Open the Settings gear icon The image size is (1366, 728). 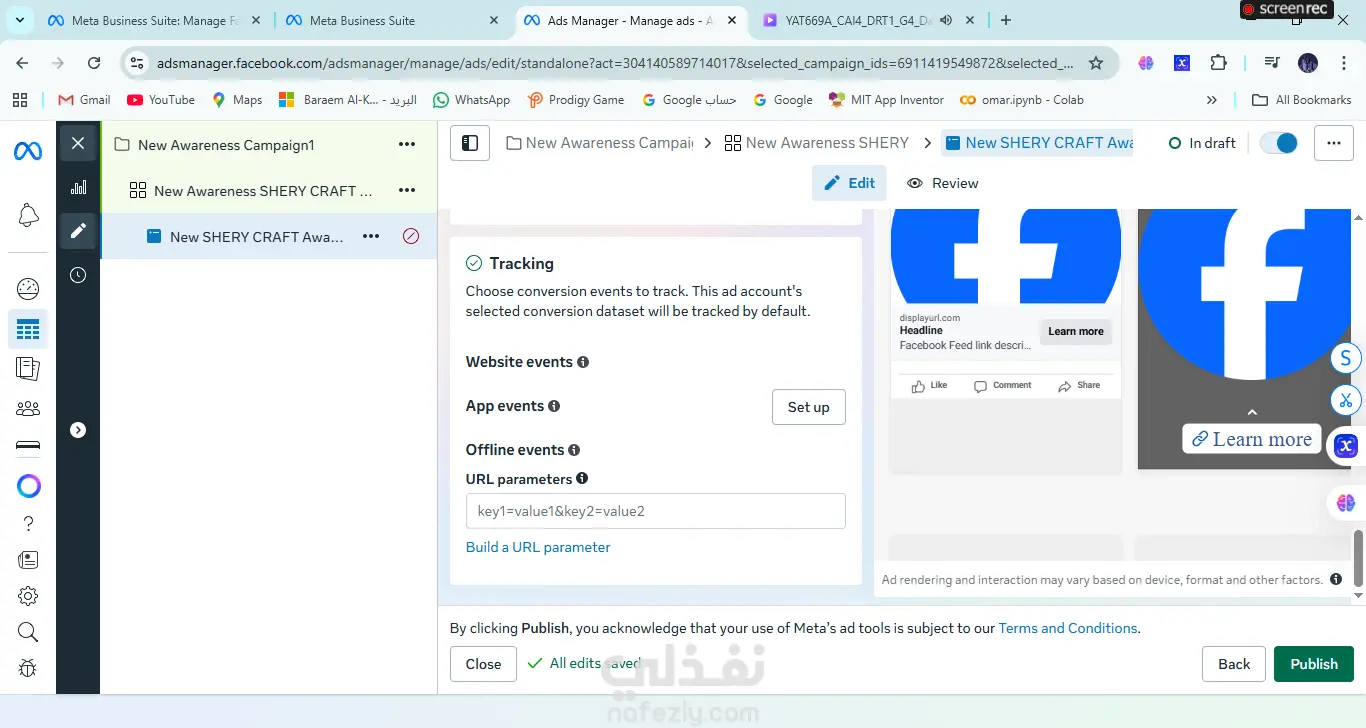tap(28, 596)
